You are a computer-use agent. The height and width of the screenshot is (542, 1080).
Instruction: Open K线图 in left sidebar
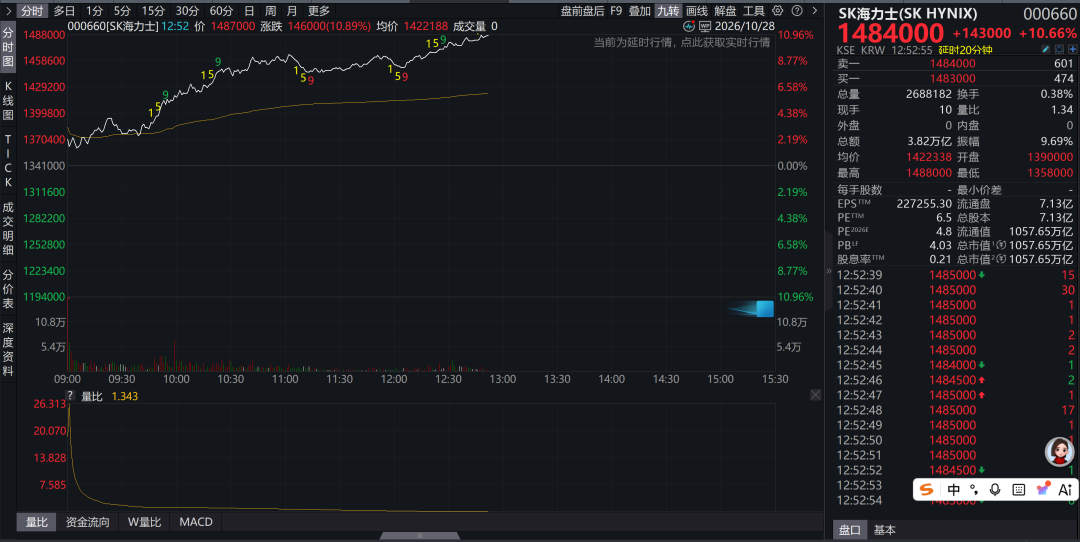8,101
